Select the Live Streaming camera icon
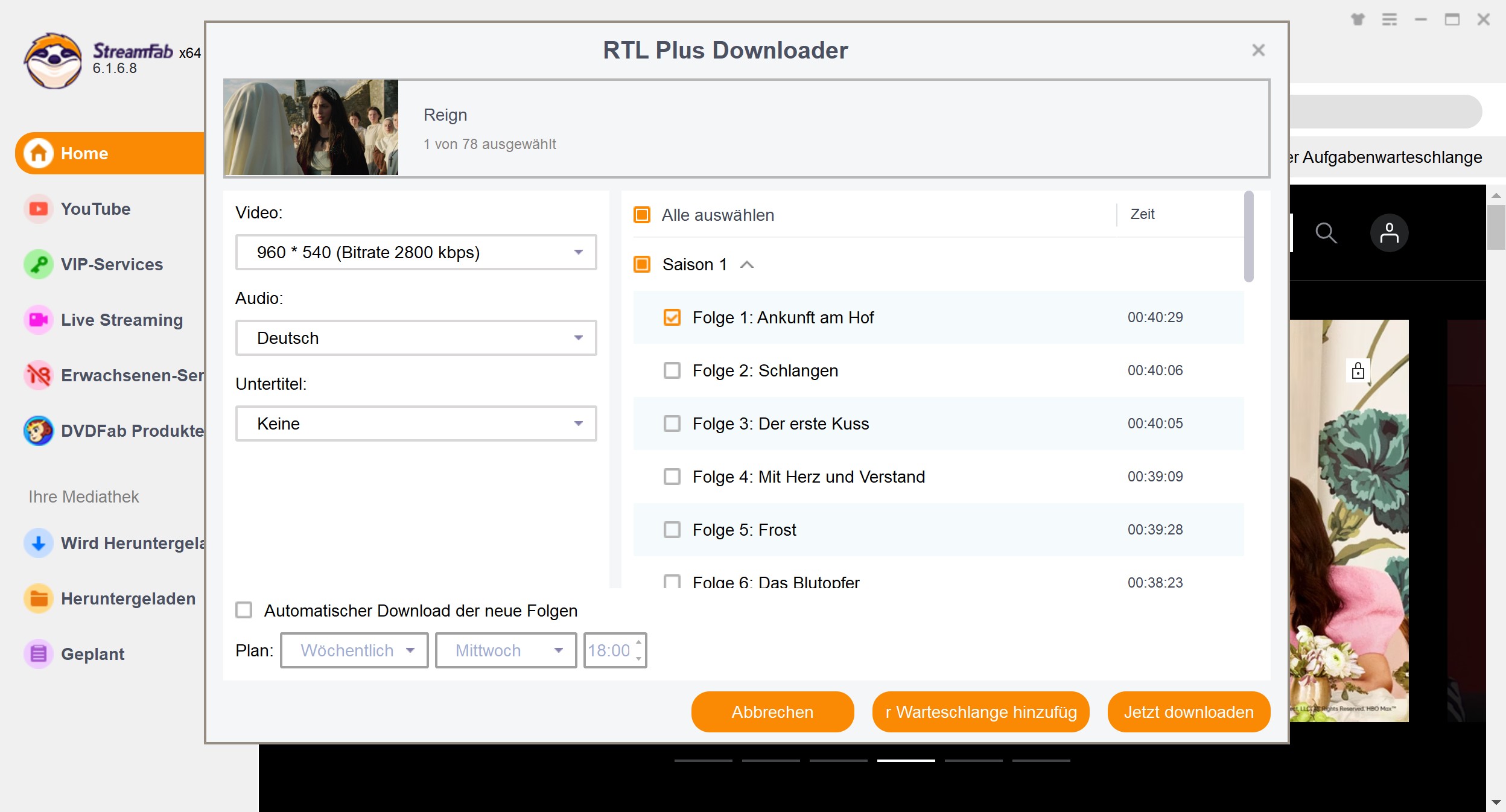Screen dimensions: 1506x812 point(39,320)
